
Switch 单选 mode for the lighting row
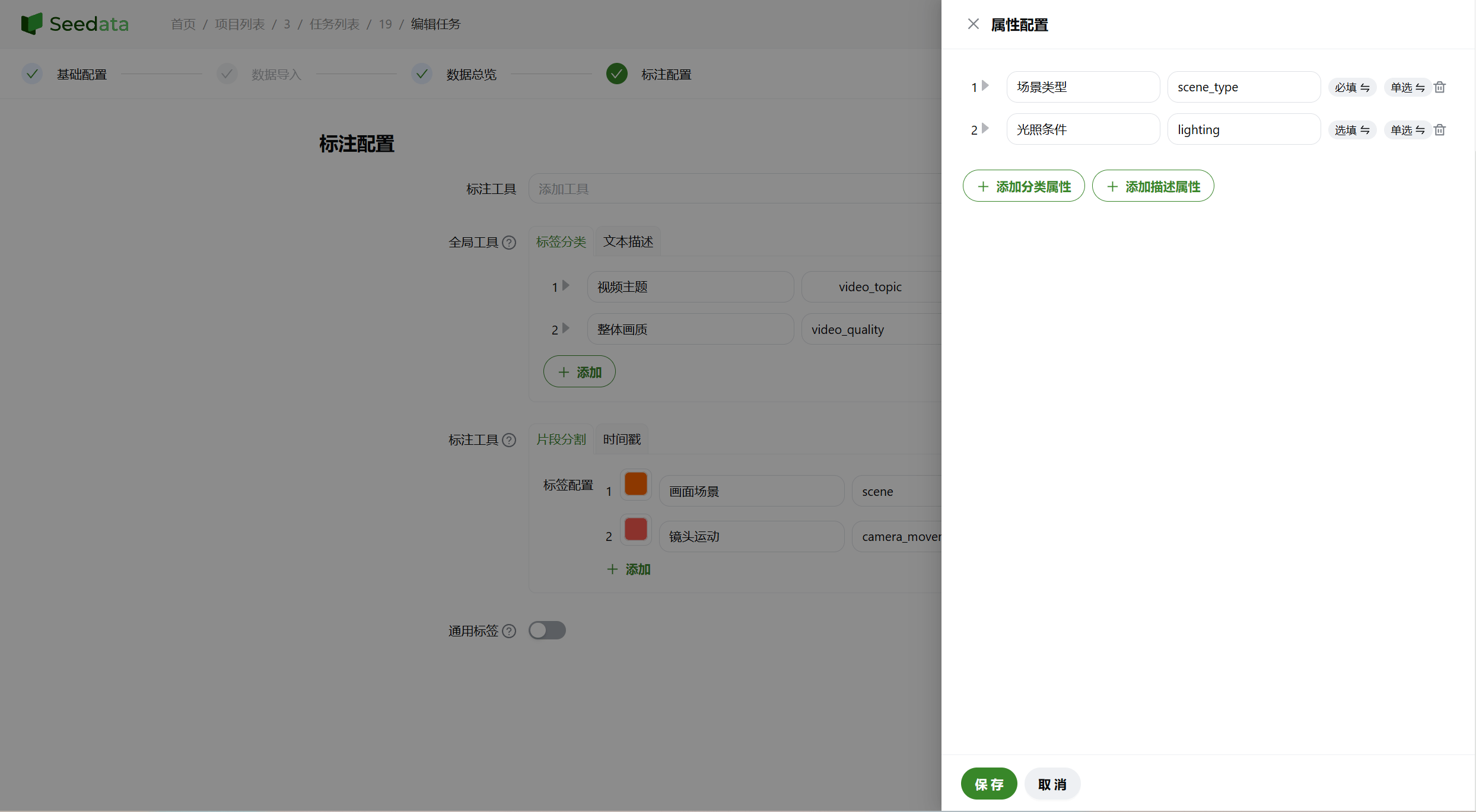[1407, 130]
